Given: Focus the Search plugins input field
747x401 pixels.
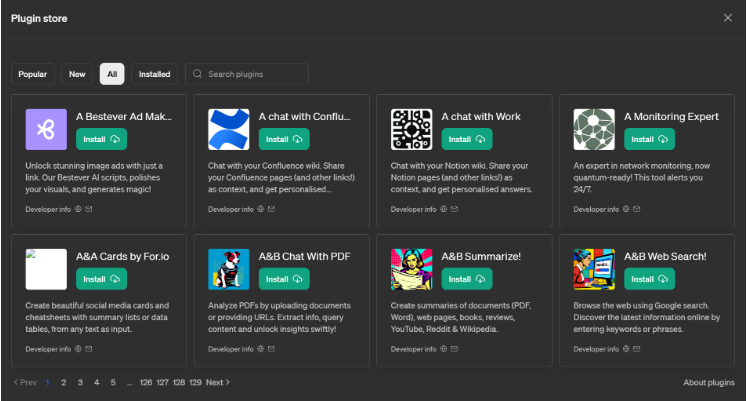Looking at the screenshot, I should pyautogui.click(x=255, y=74).
